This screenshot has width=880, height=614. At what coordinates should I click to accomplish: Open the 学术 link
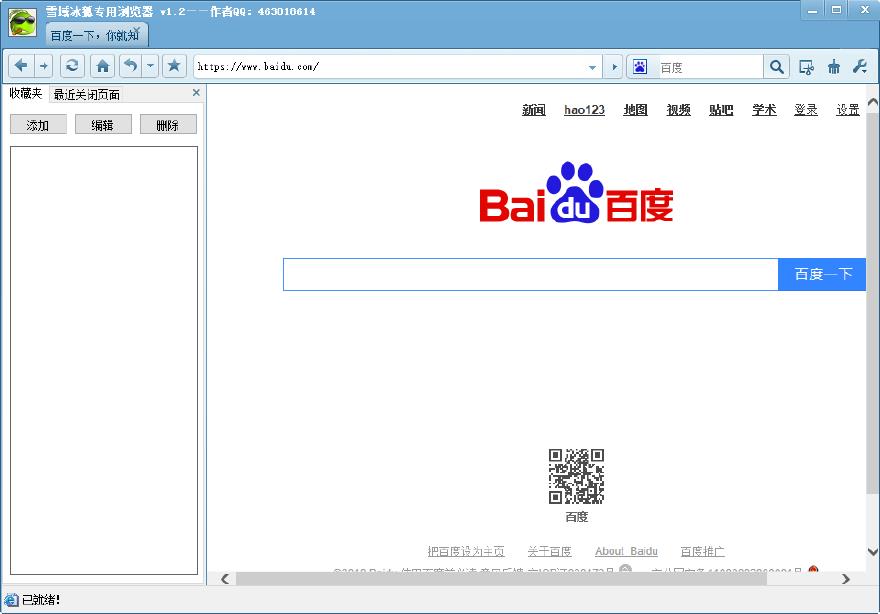[x=764, y=110]
